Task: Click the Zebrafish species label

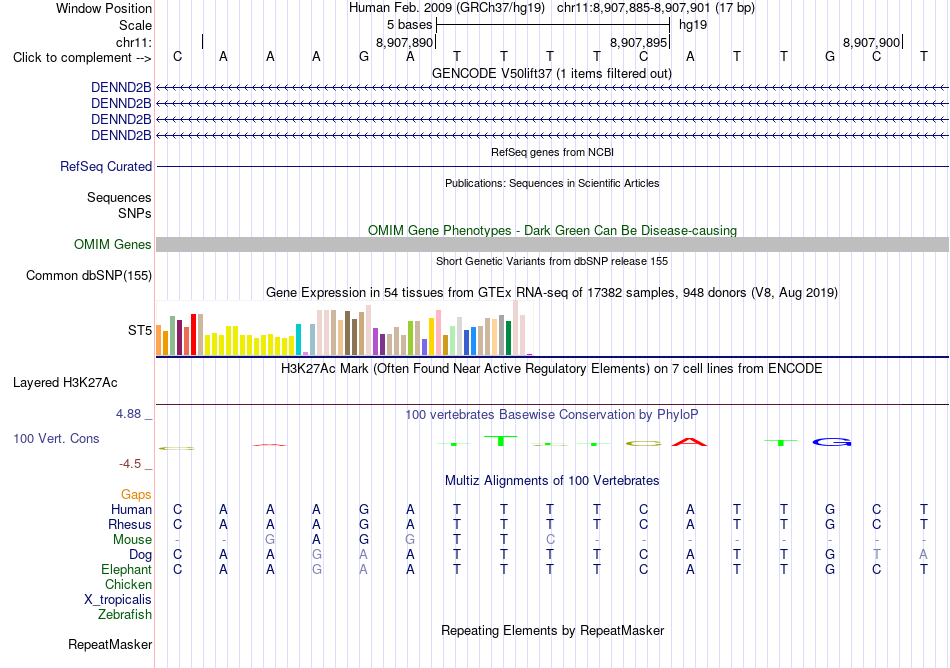Action: [x=125, y=615]
